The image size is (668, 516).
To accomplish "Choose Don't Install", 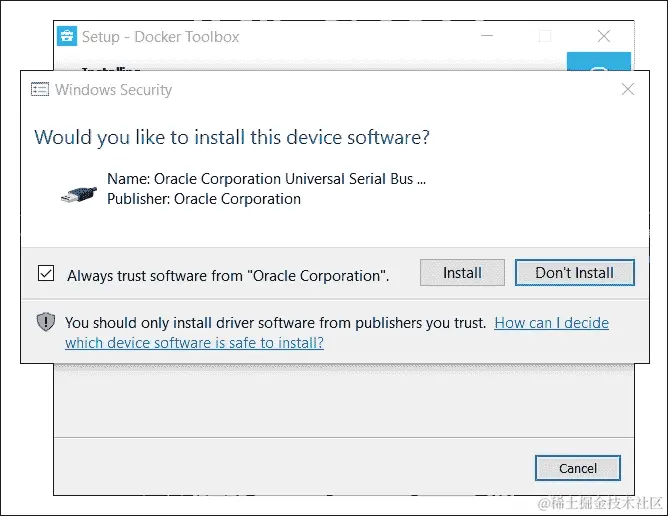I will tap(575, 273).
